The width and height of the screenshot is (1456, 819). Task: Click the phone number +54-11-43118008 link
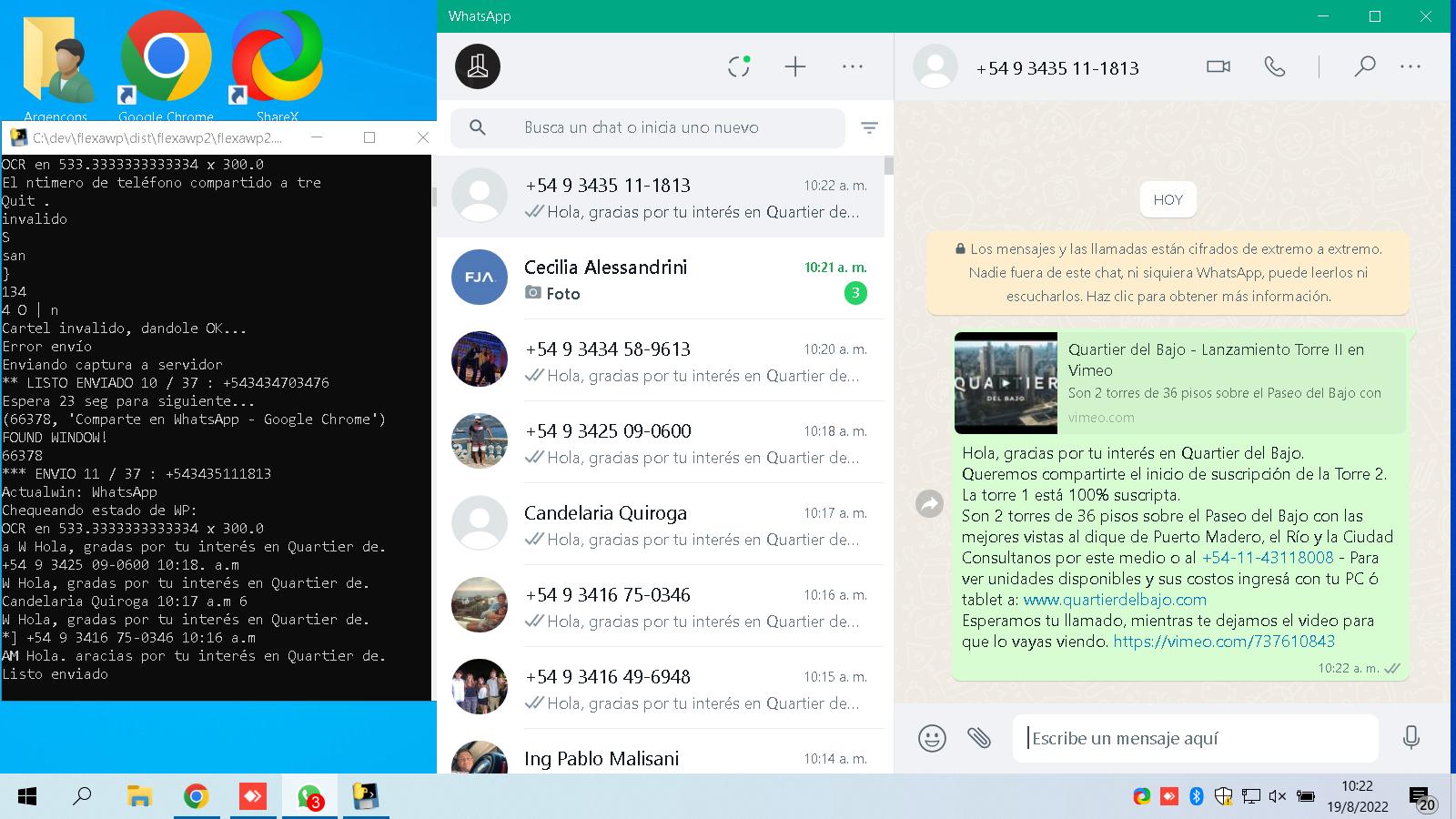pos(1268,558)
